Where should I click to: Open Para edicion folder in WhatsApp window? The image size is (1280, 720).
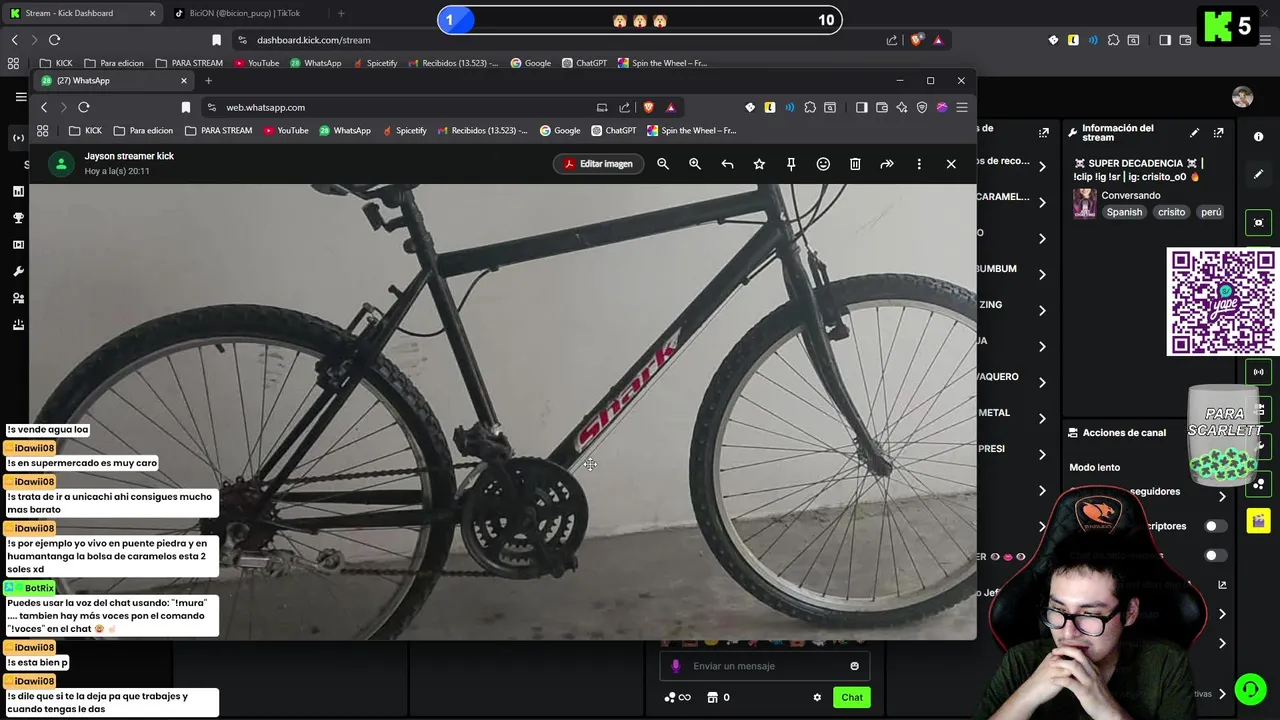coord(143,130)
